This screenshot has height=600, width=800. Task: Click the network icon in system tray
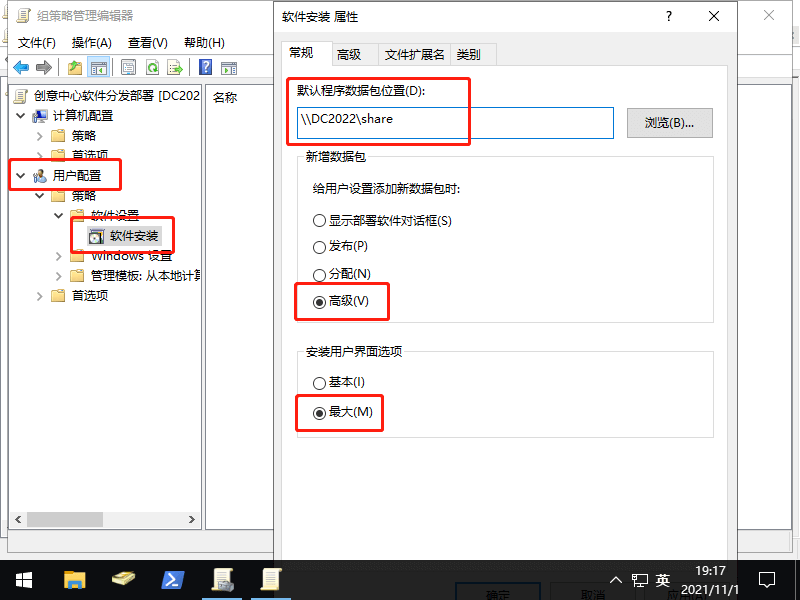click(639, 580)
